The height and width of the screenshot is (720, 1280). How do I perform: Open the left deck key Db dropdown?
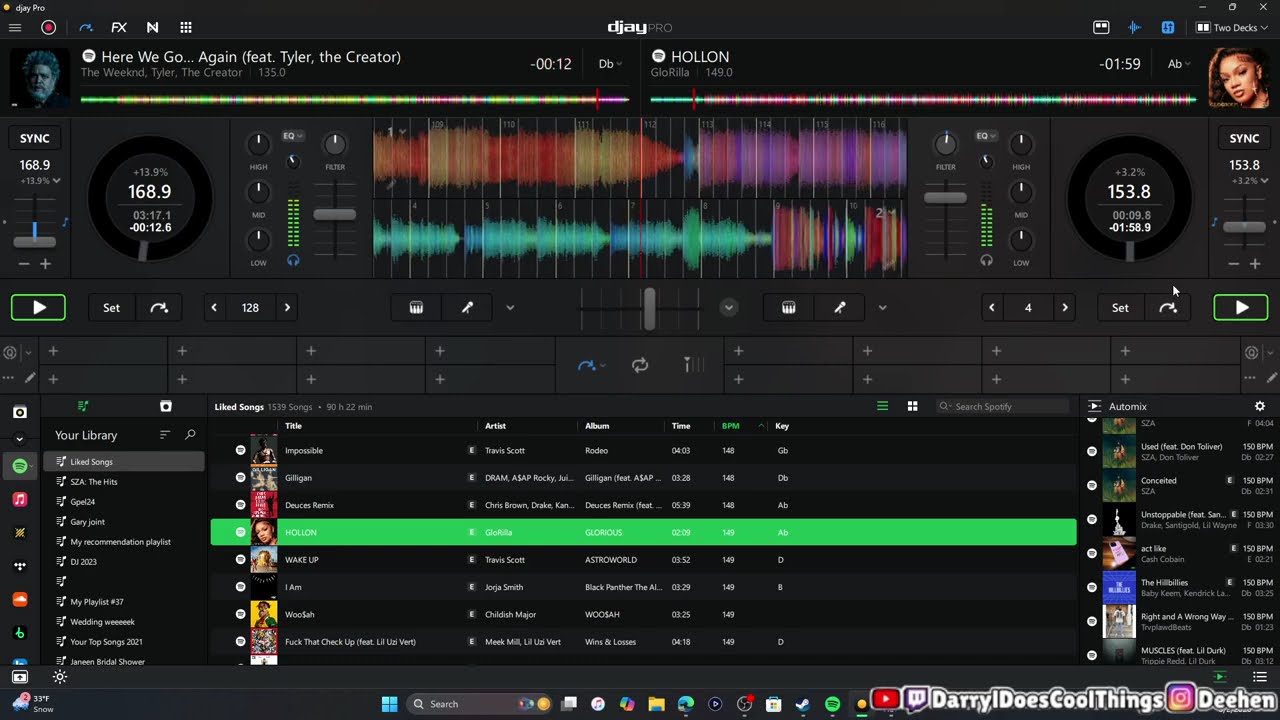[610, 64]
